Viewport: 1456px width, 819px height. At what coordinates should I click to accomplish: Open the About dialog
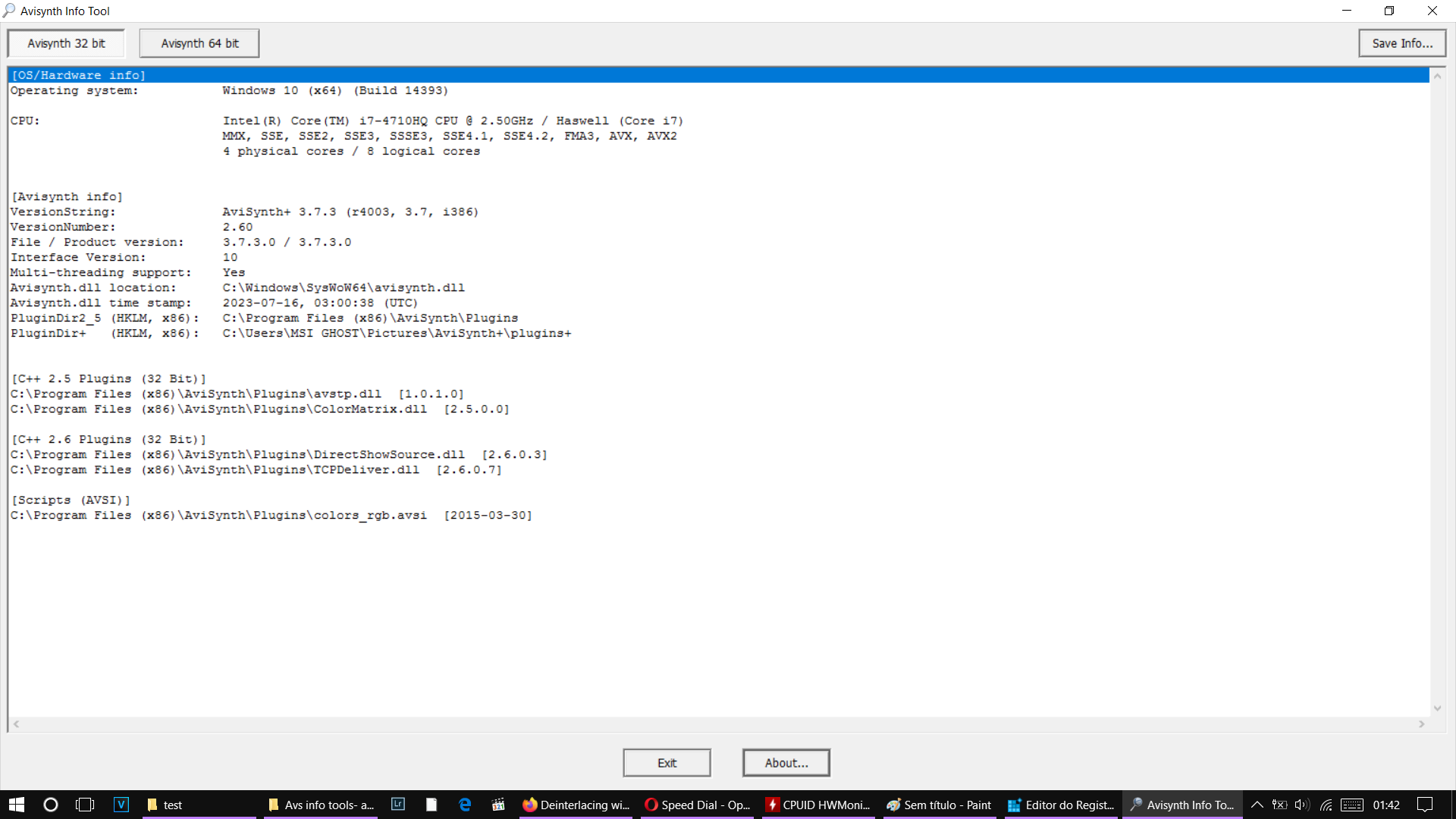pos(786,763)
